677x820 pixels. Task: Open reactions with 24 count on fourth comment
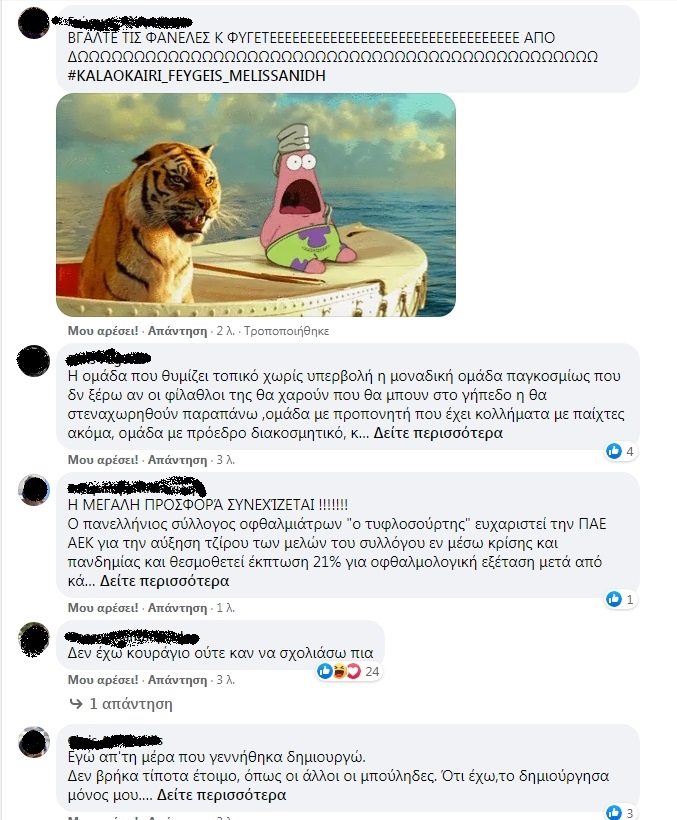tap(349, 671)
